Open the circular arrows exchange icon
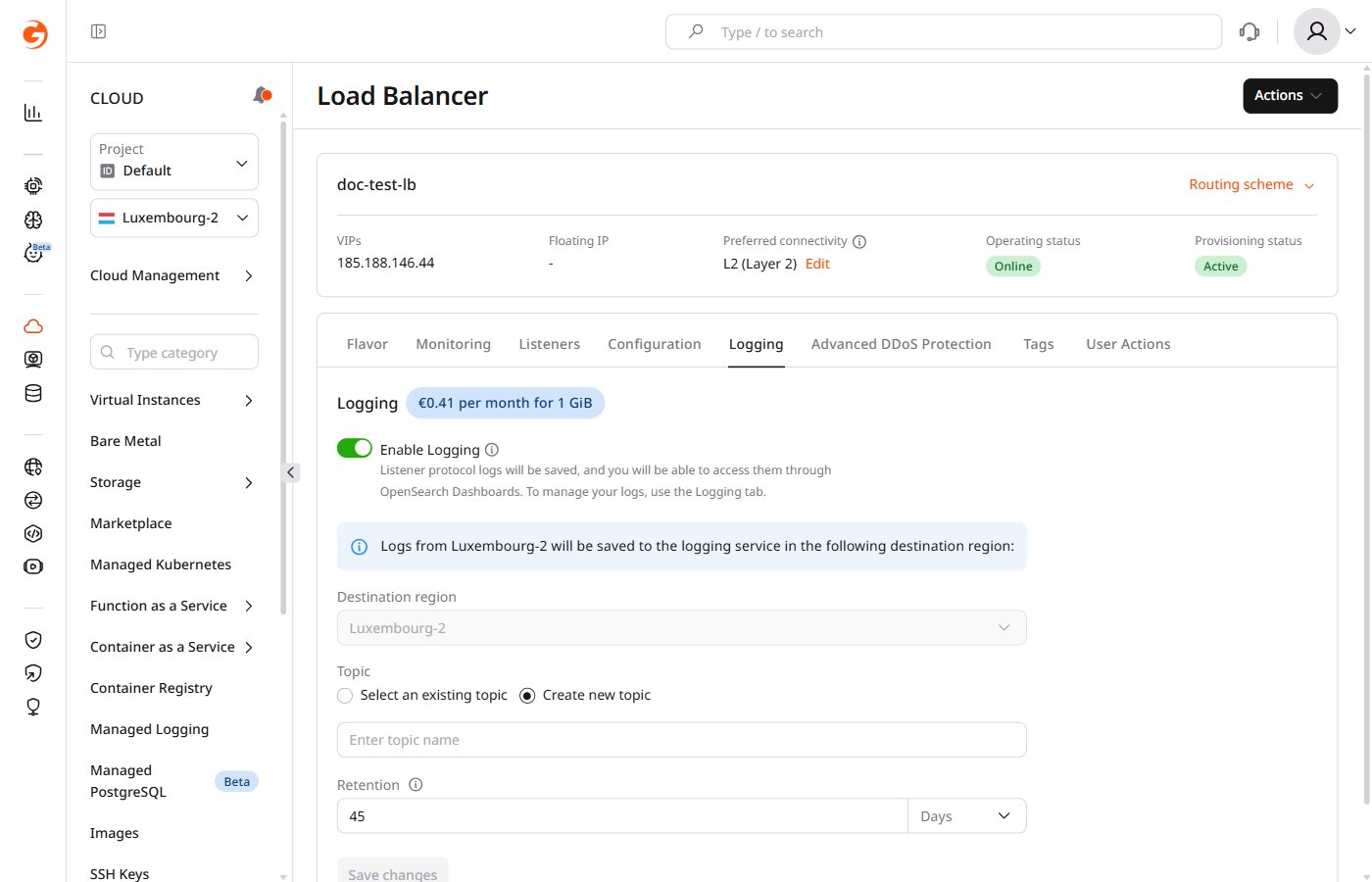Viewport: 1372px width, 882px height. pos(33,500)
